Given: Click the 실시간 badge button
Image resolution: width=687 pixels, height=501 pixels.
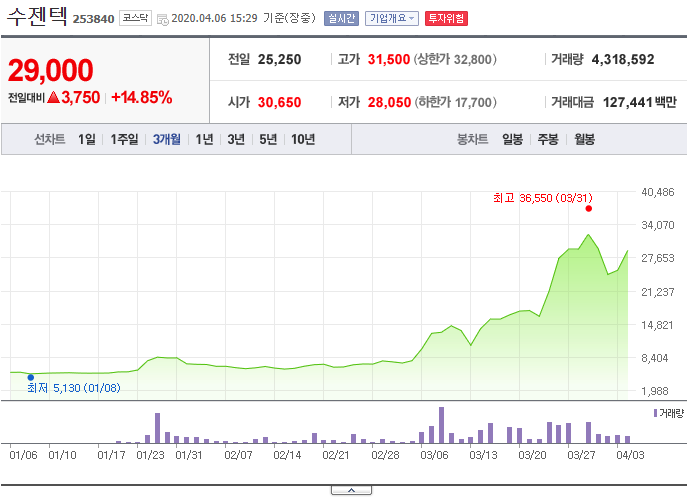Looking at the screenshot, I should 341,18.
